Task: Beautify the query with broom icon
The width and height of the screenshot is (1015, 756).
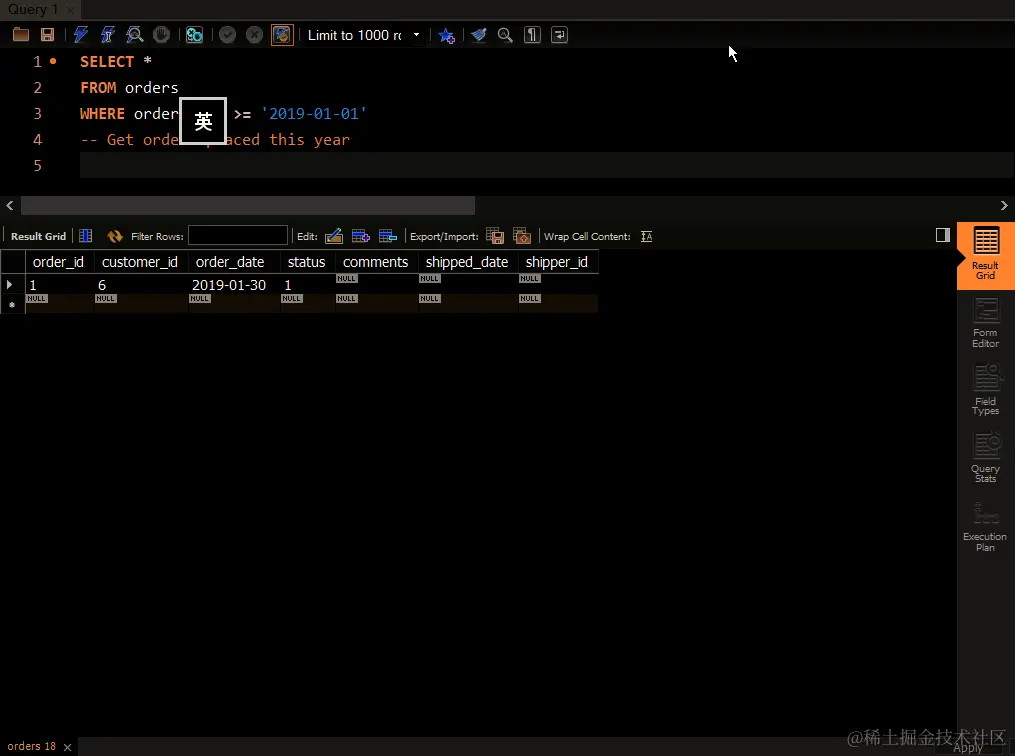Action: click(x=478, y=35)
